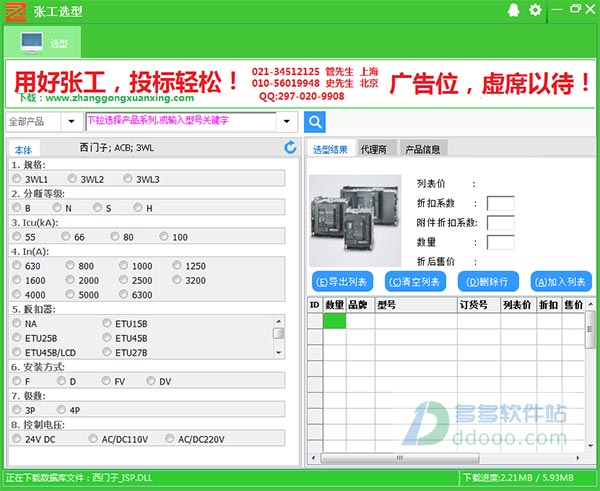
Task: Select breaking class B
Action: (x=16, y=207)
